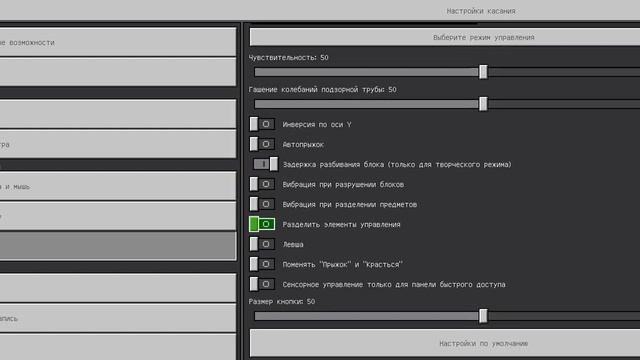Click the Автопрыжок label text
This screenshot has height=360, width=640.
tap(303, 144)
